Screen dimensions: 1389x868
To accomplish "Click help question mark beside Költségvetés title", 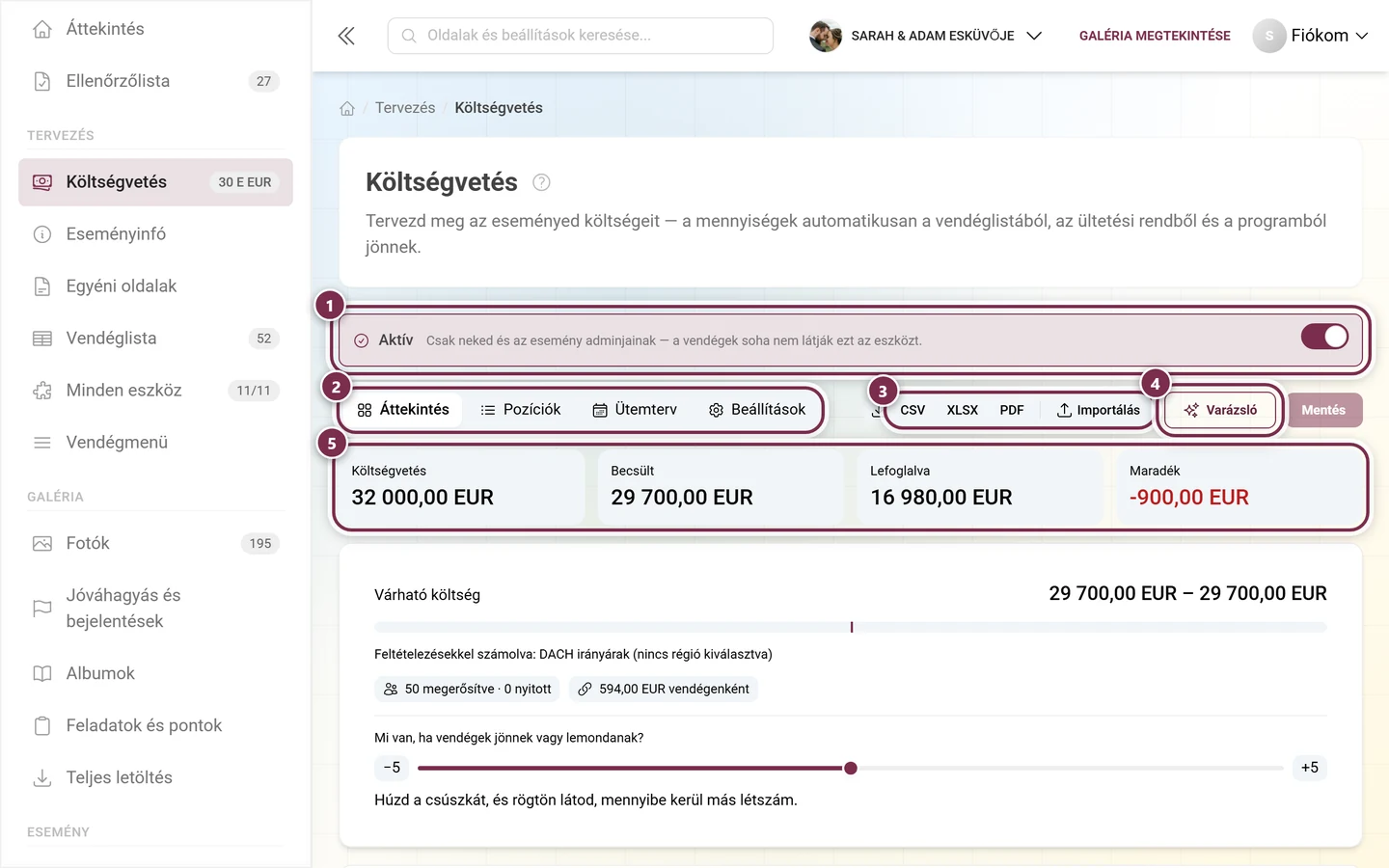I will point(541,182).
